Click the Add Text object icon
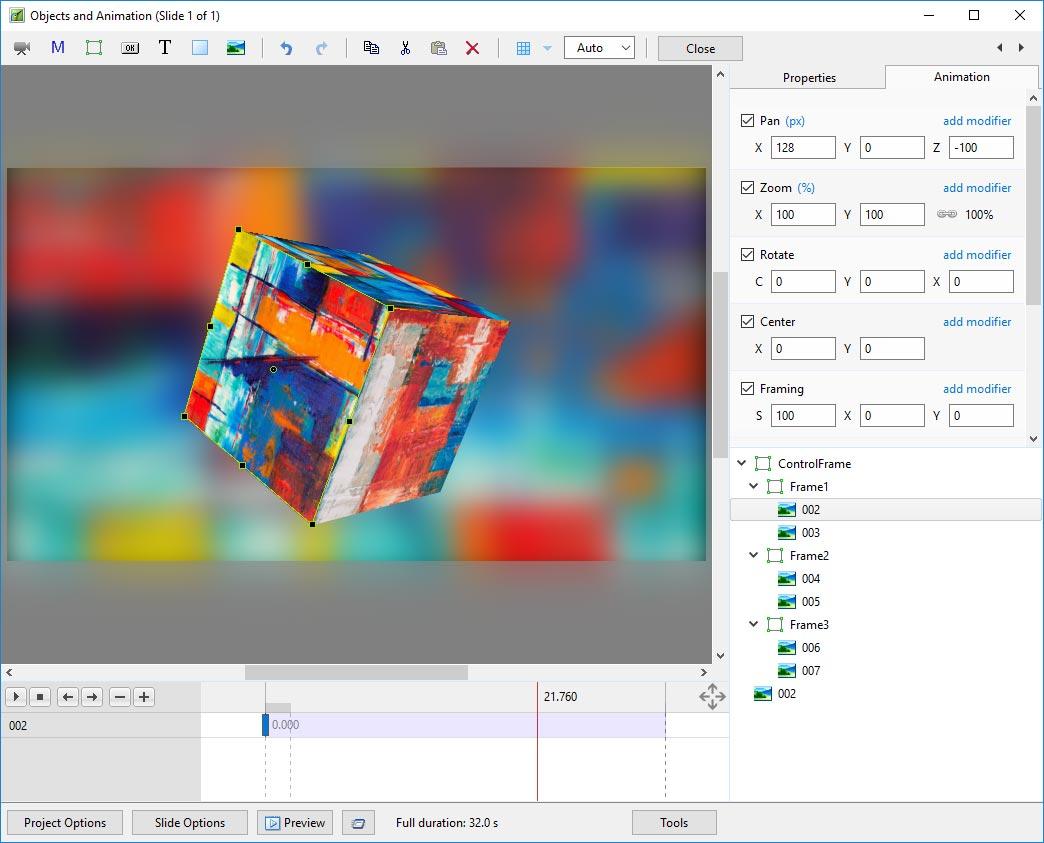 (x=165, y=48)
